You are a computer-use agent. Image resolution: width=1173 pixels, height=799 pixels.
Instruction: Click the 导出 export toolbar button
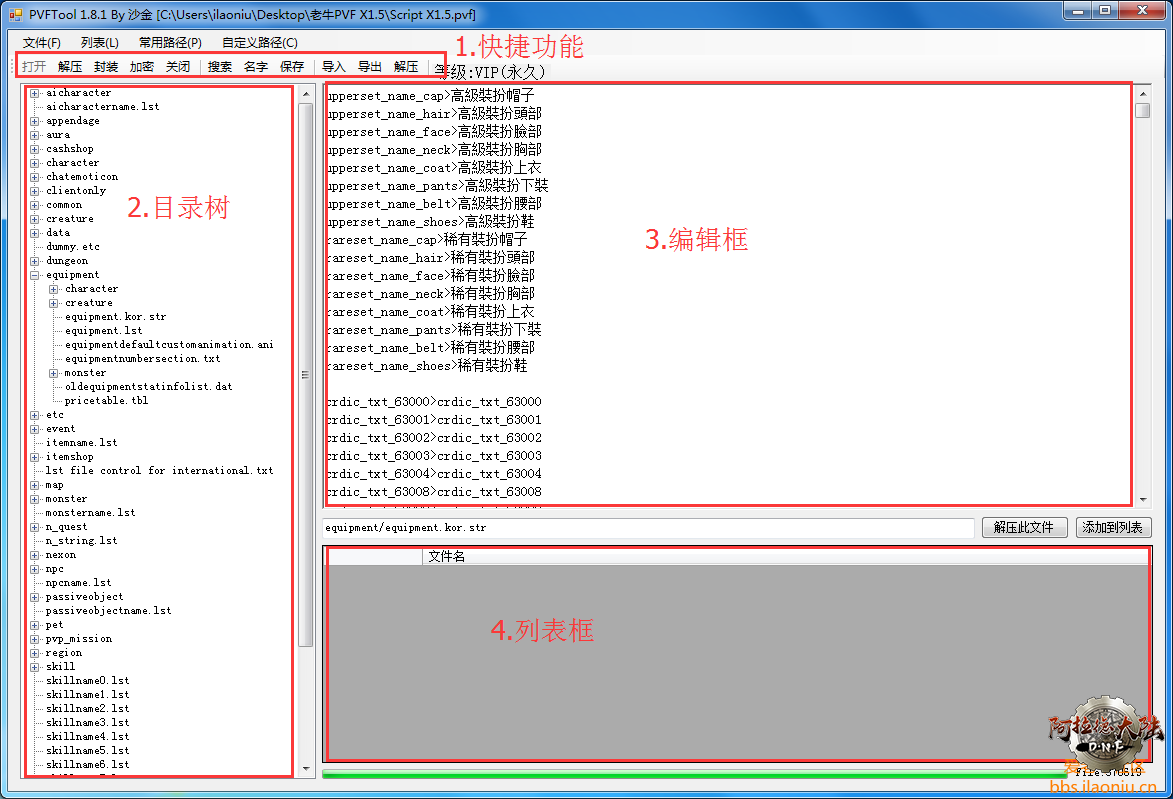pyautogui.click(x=370, y=67)
